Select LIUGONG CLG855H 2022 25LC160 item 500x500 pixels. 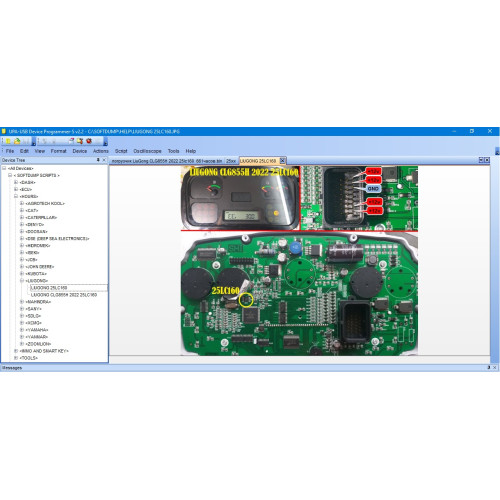point(64,295)
